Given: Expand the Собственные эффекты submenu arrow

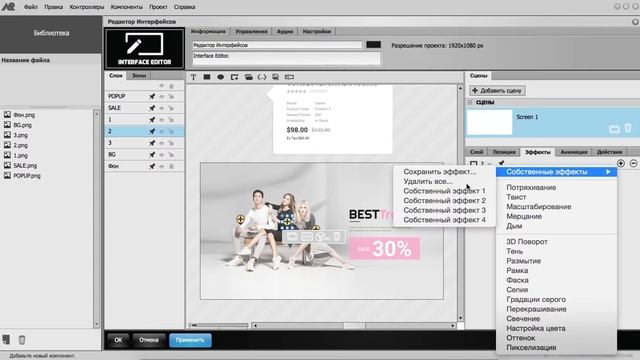Looking at the screenshot, I should [608, 172].
